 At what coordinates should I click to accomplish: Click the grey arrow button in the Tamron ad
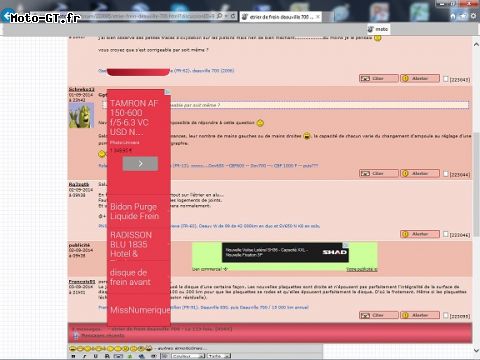[x=140, y=164]
